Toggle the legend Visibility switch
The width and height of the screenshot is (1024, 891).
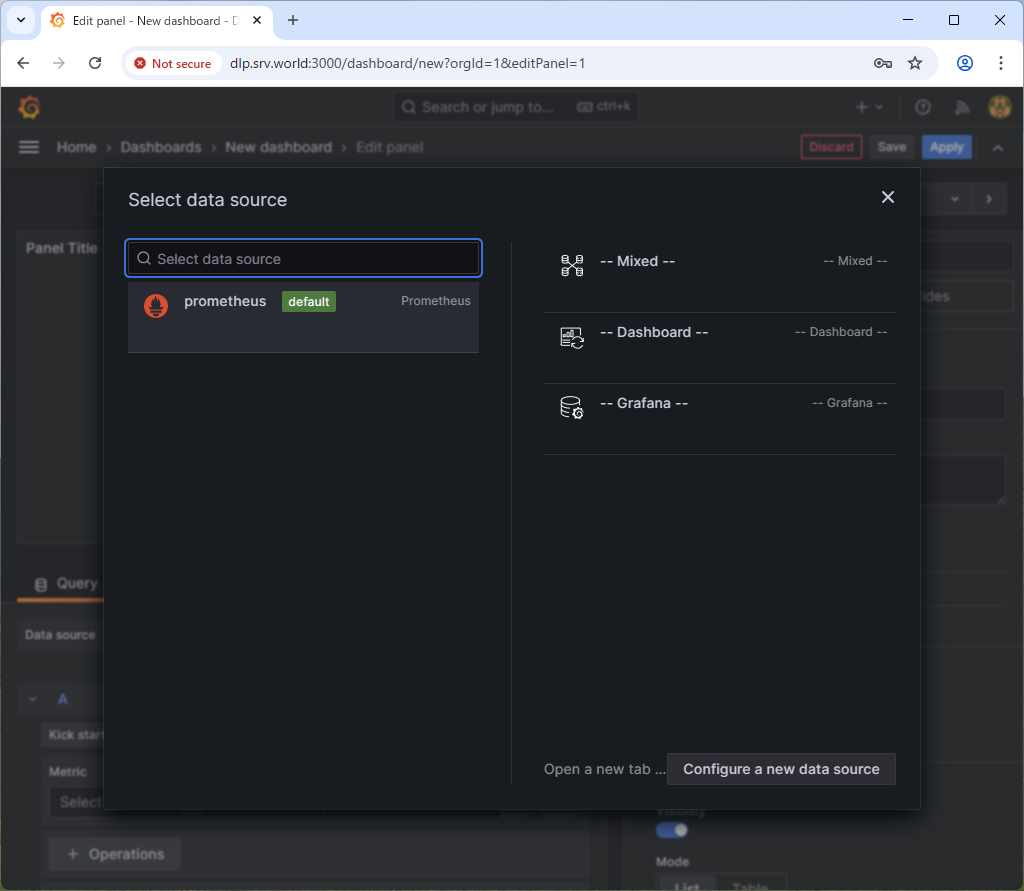pos(671,830)
